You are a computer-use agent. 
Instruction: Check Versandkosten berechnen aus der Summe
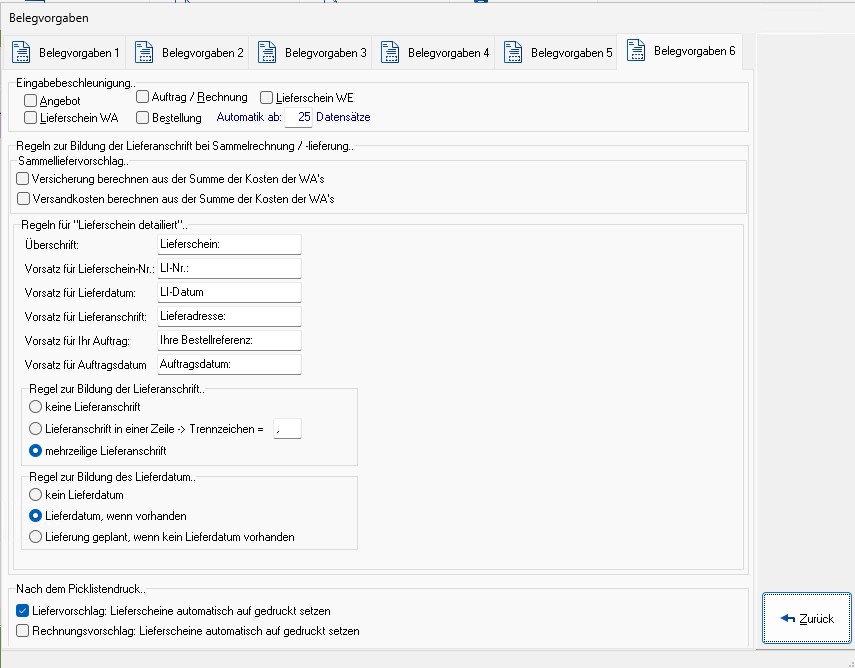(x=23, y=198)
